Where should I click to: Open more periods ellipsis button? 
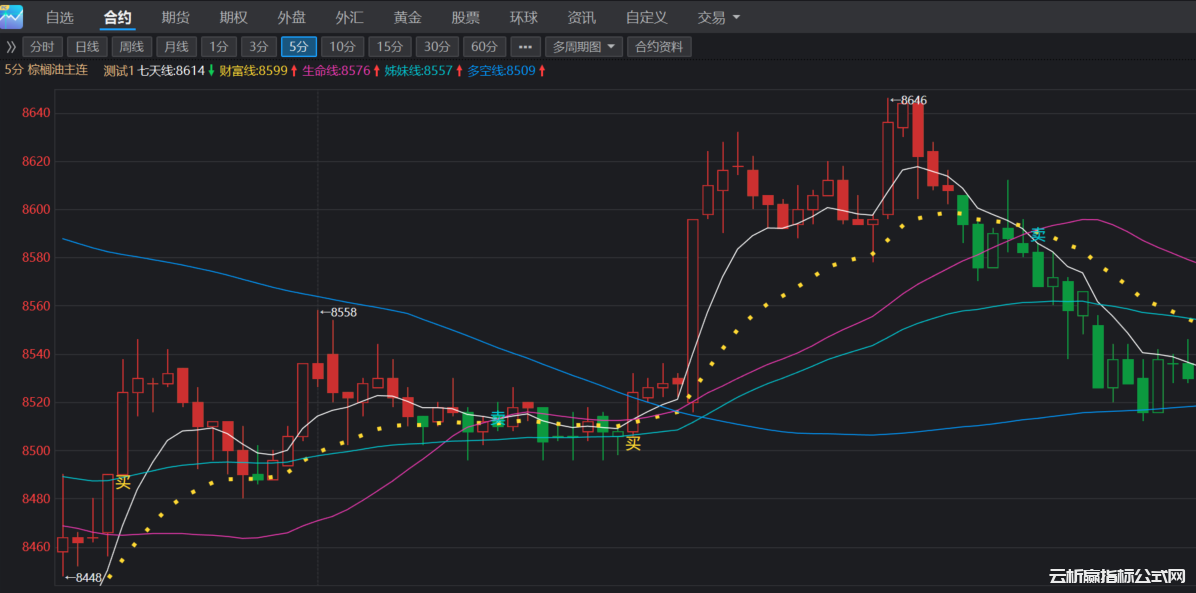point(525,47)
